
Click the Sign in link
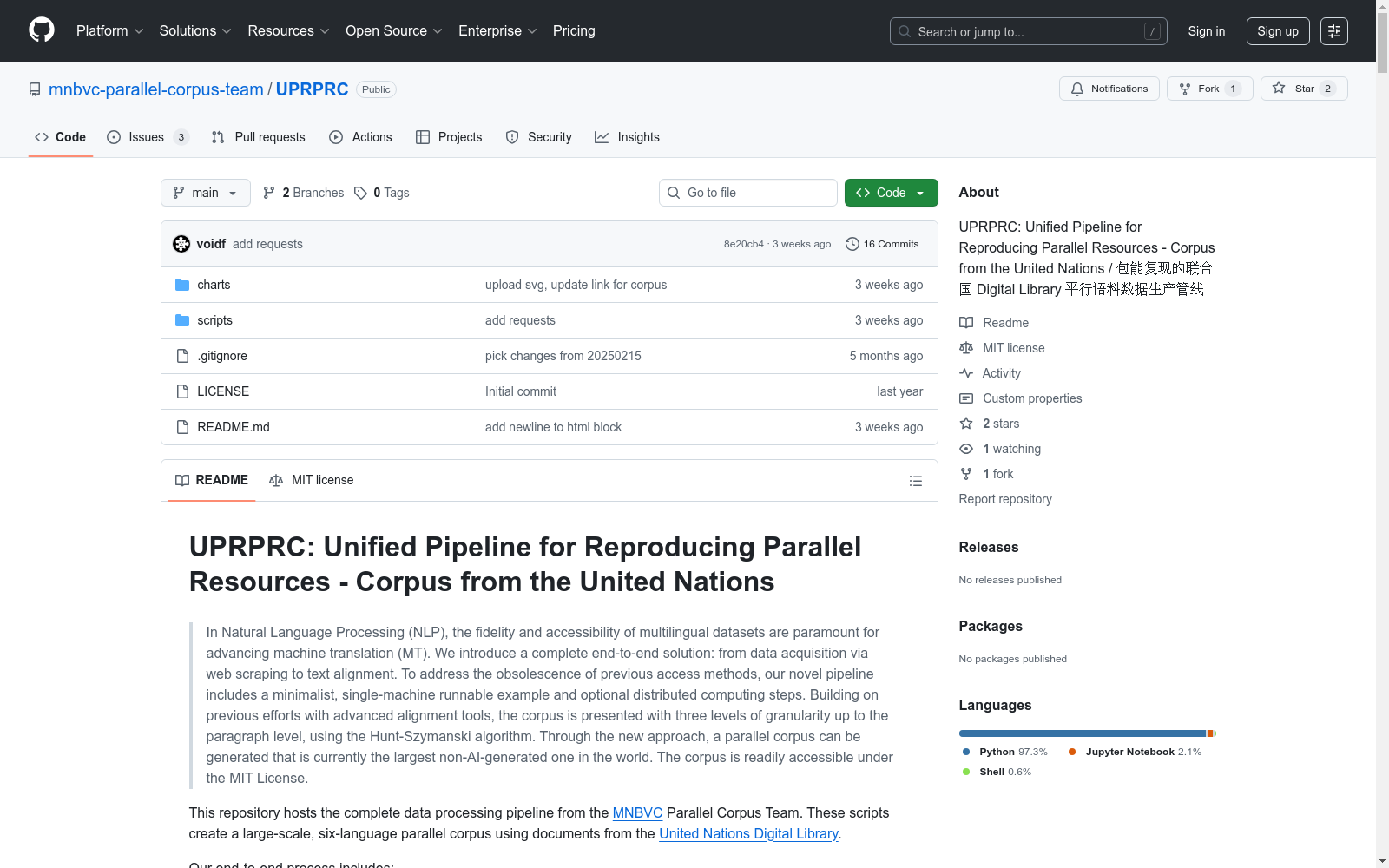pyautogui.click(x=1207, y=31)
